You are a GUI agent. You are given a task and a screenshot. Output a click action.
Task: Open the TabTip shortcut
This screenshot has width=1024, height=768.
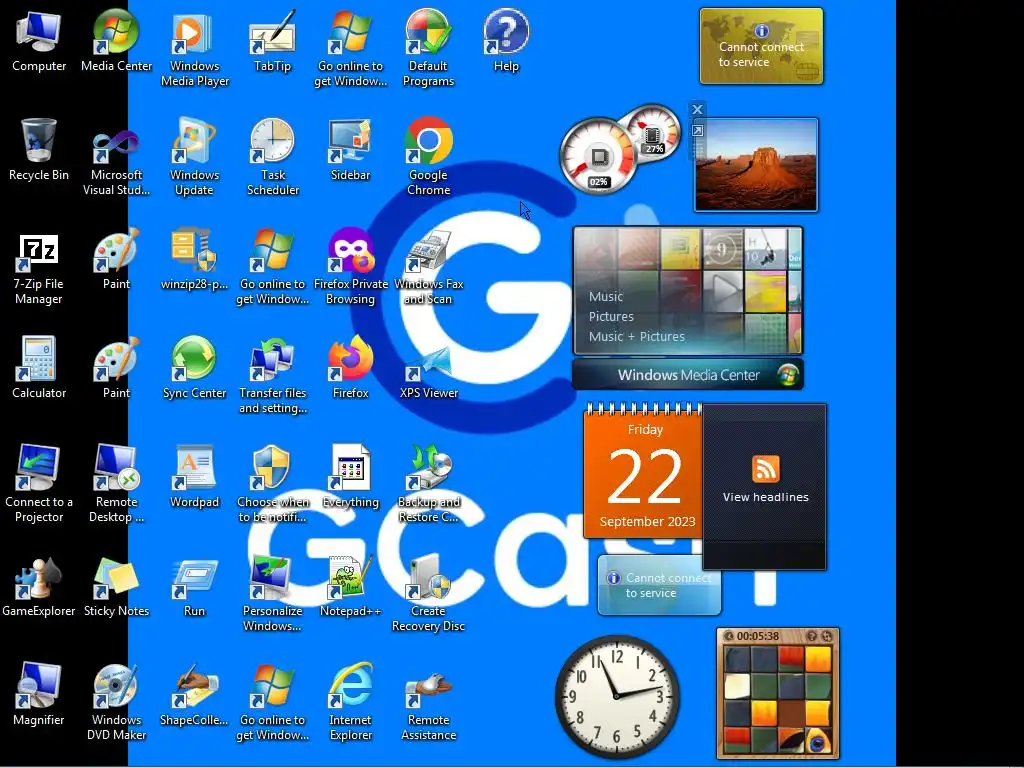[x=272, y=41]
